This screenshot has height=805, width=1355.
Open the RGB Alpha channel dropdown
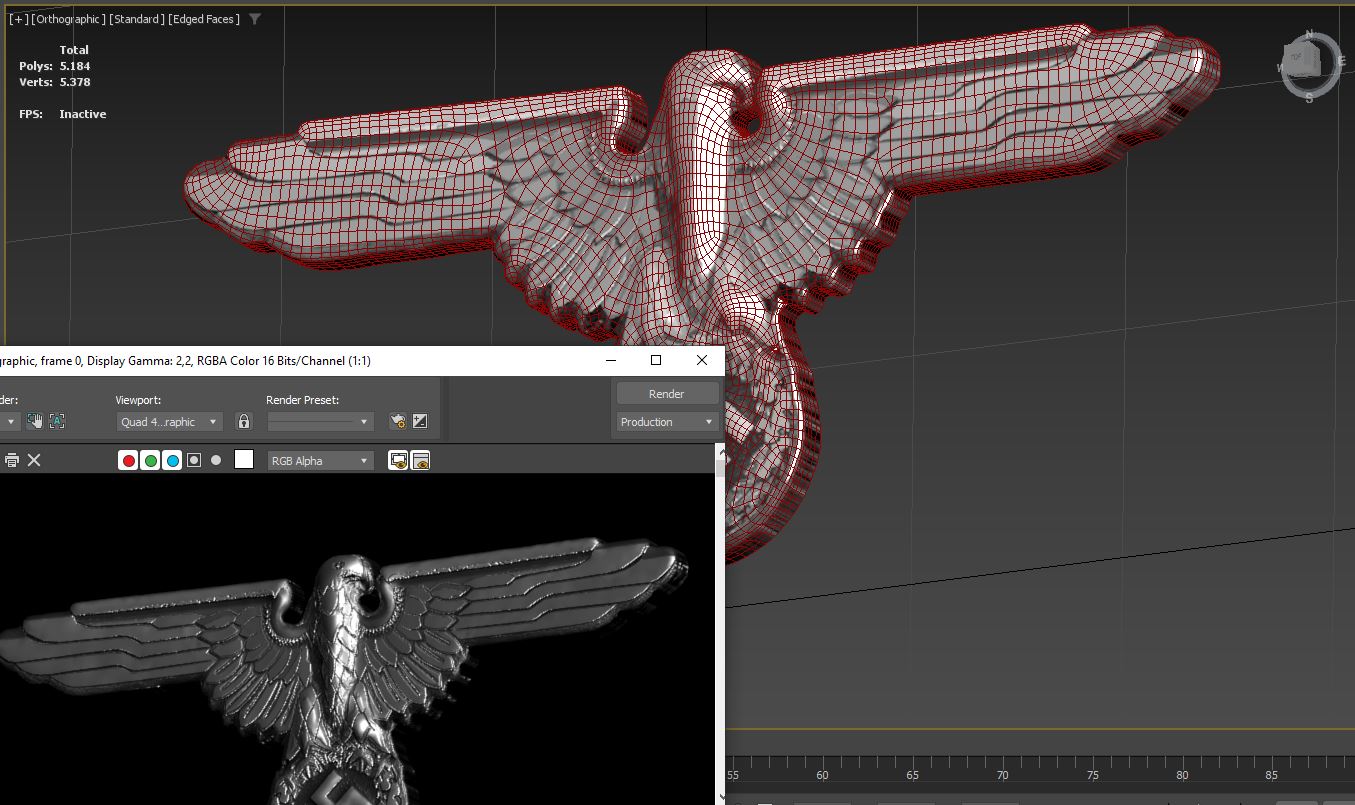pyautogui.click(x=320, y=460)
